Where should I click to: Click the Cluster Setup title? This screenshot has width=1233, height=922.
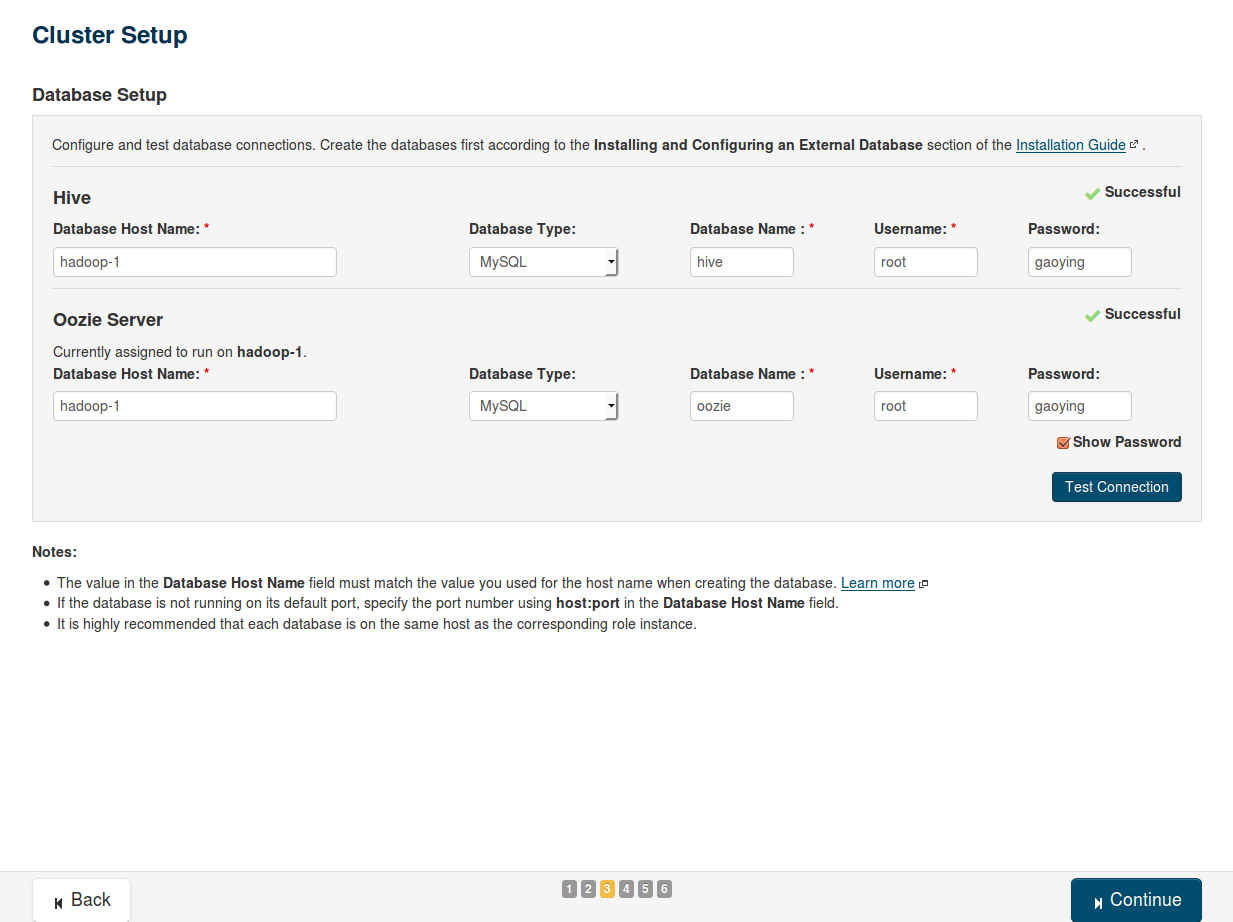click(110, 35)
